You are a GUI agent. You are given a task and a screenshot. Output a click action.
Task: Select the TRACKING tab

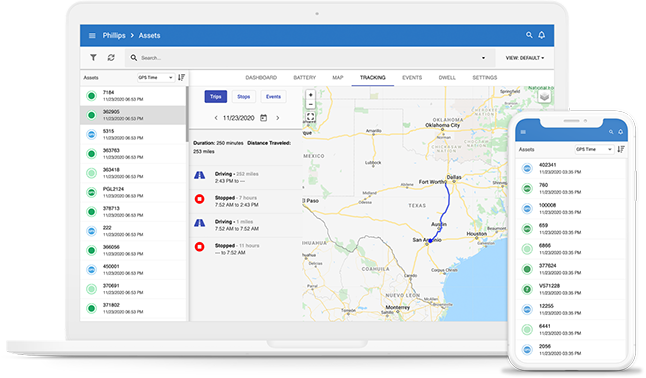[373, 77]
